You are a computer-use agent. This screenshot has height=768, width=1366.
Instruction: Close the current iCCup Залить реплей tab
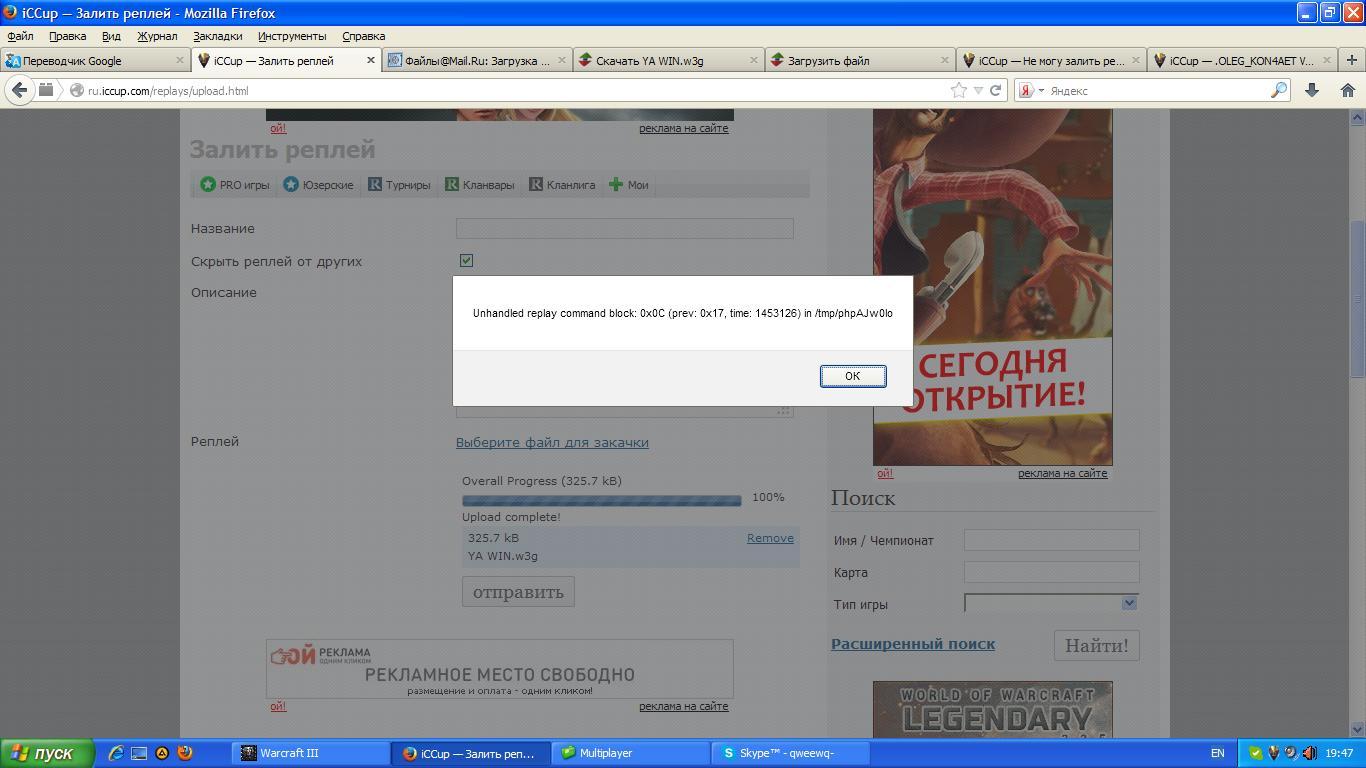pos(371,60)
